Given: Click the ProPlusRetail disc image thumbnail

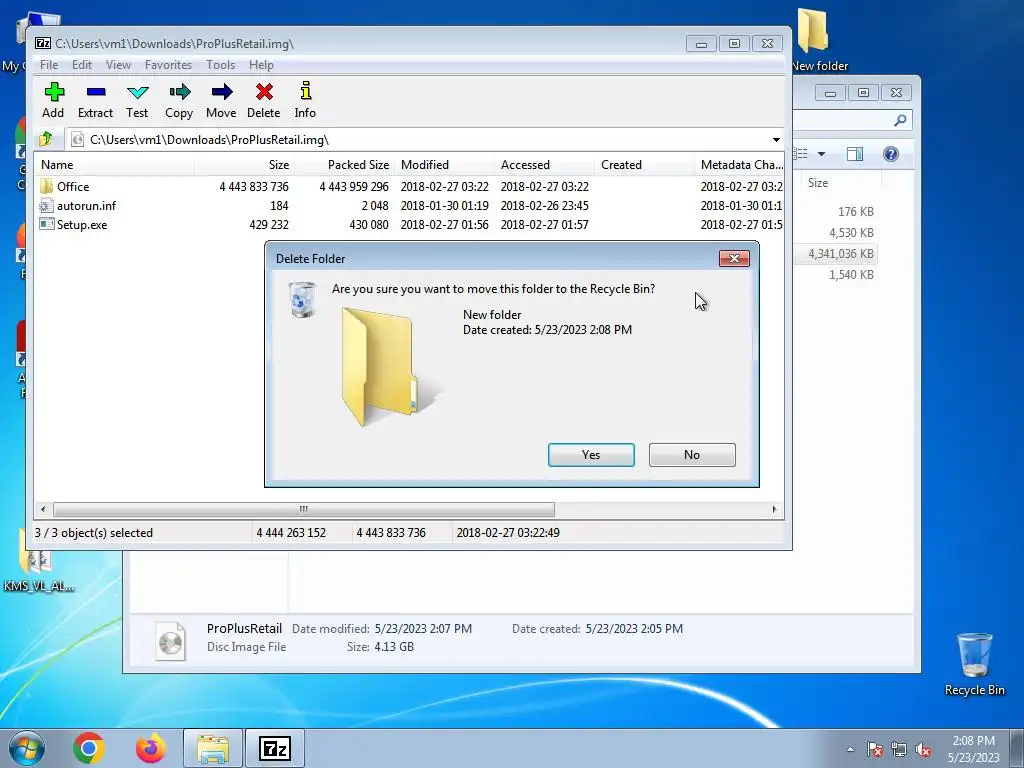Looking at the screenshot, I should point(170,639).
